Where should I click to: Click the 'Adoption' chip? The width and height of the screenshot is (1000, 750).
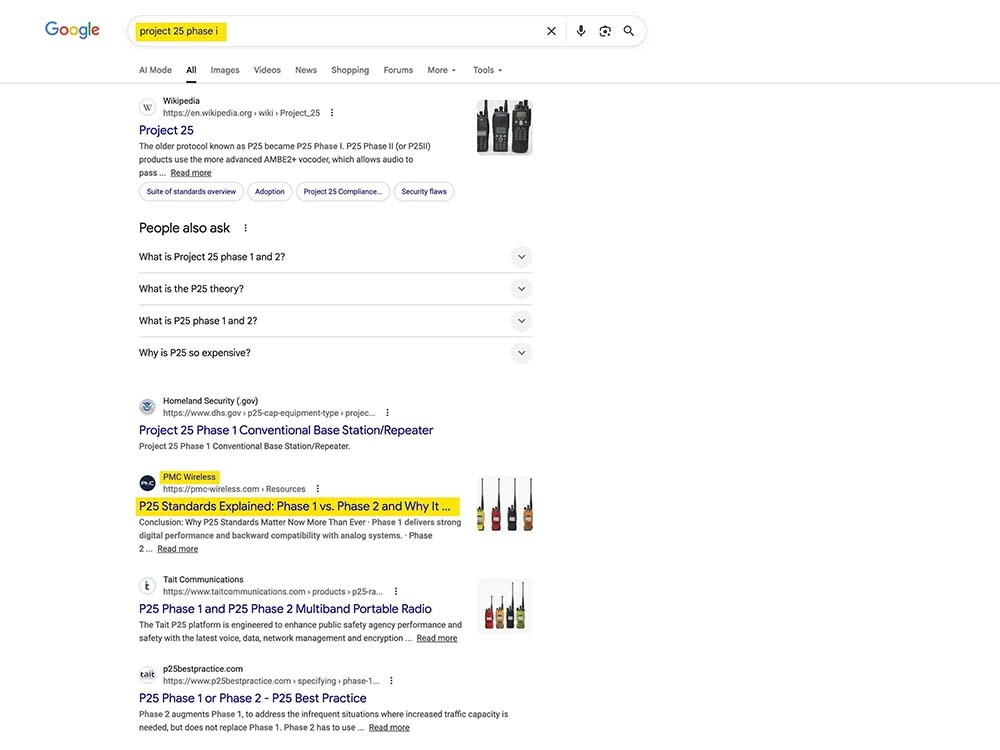270,191
